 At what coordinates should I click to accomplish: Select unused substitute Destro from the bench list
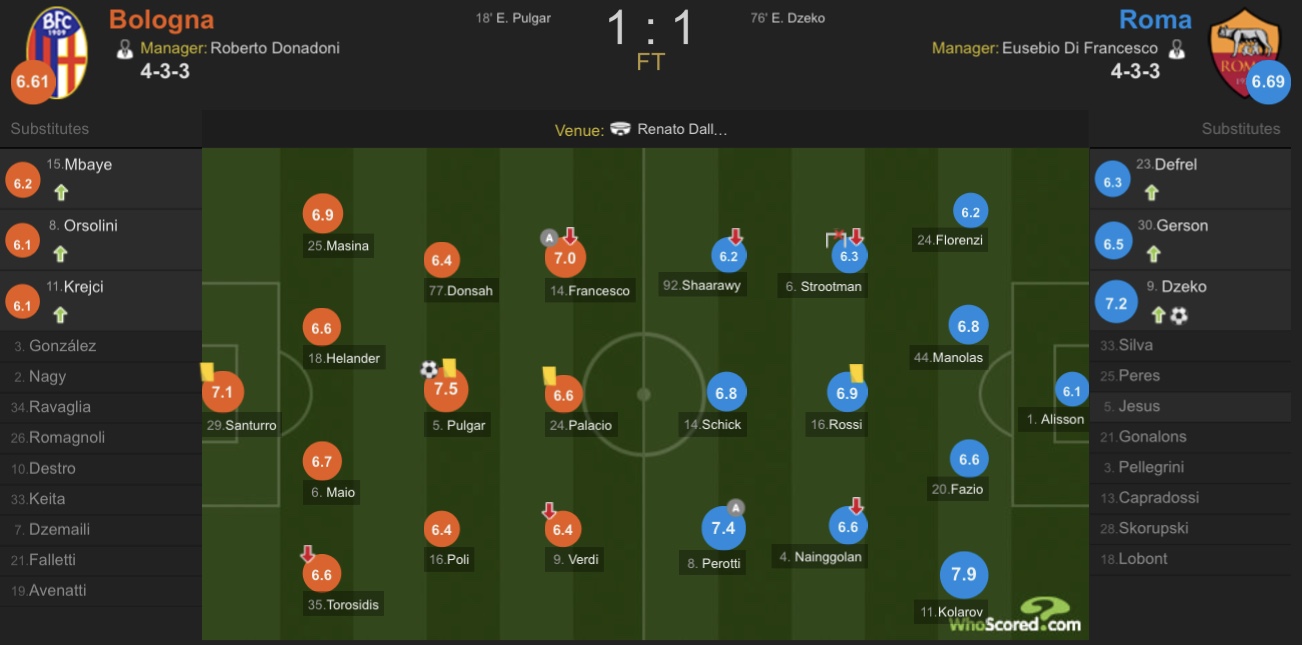[101, 468]
